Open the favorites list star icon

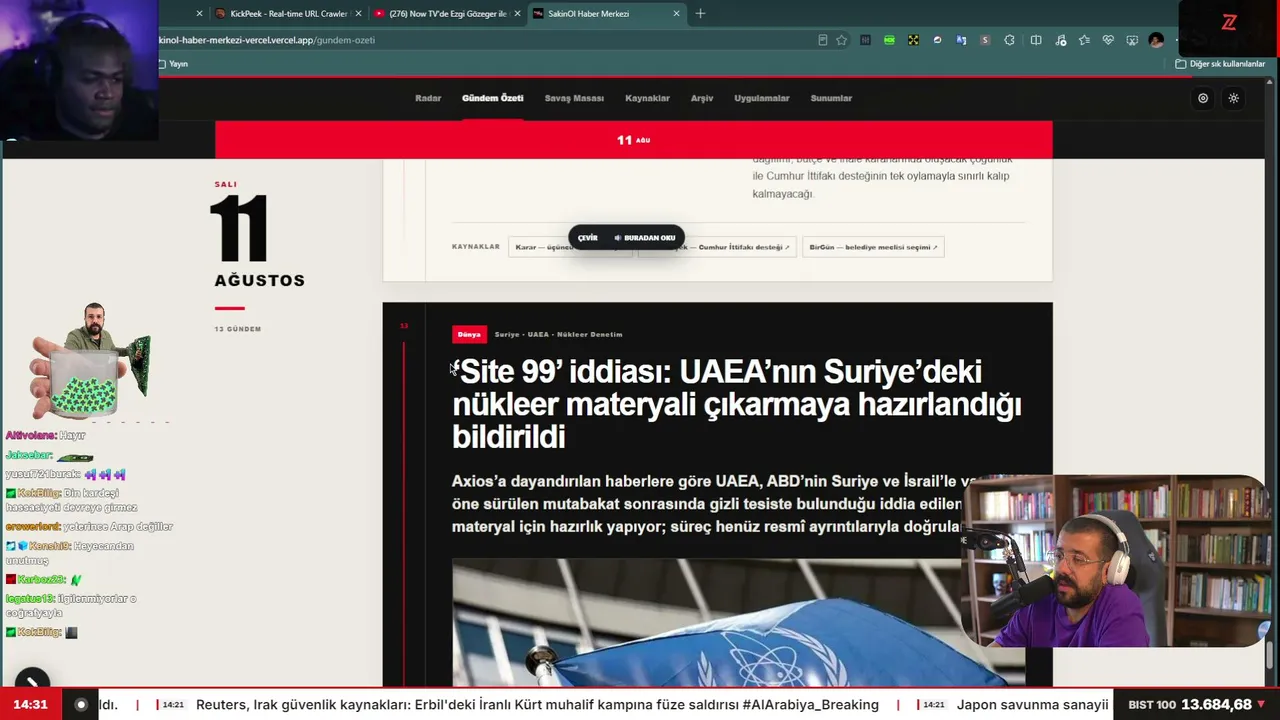pos(1084,40)
